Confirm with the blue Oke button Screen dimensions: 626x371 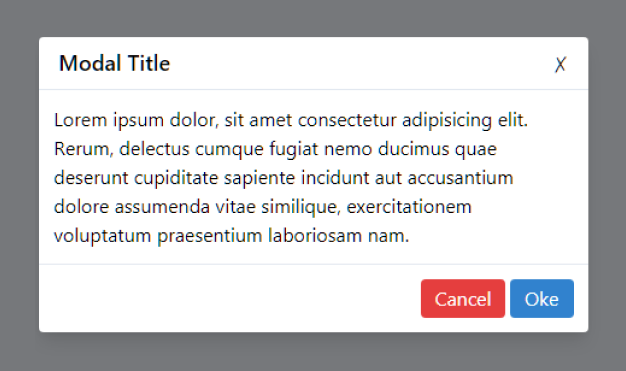tap(542, 299)
